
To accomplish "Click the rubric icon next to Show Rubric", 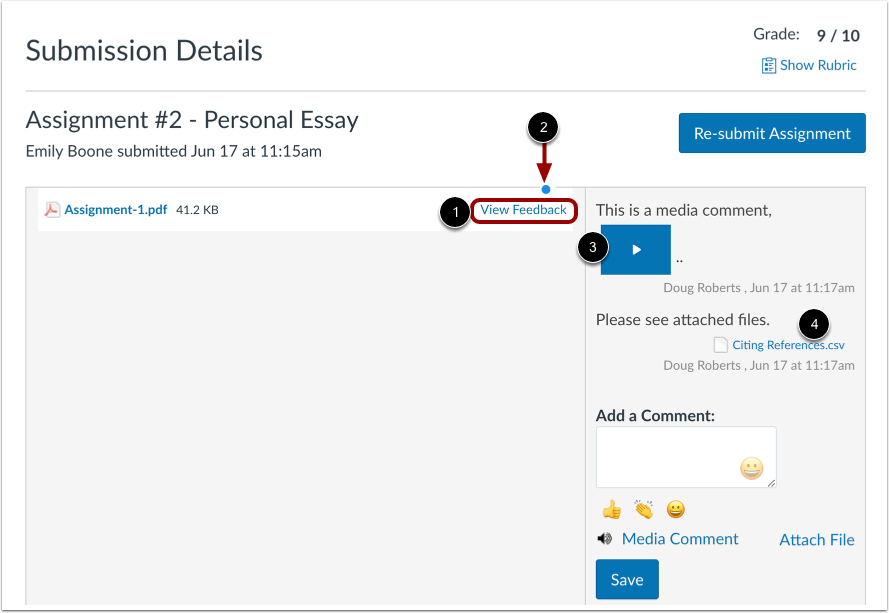I will coord(769,65).
